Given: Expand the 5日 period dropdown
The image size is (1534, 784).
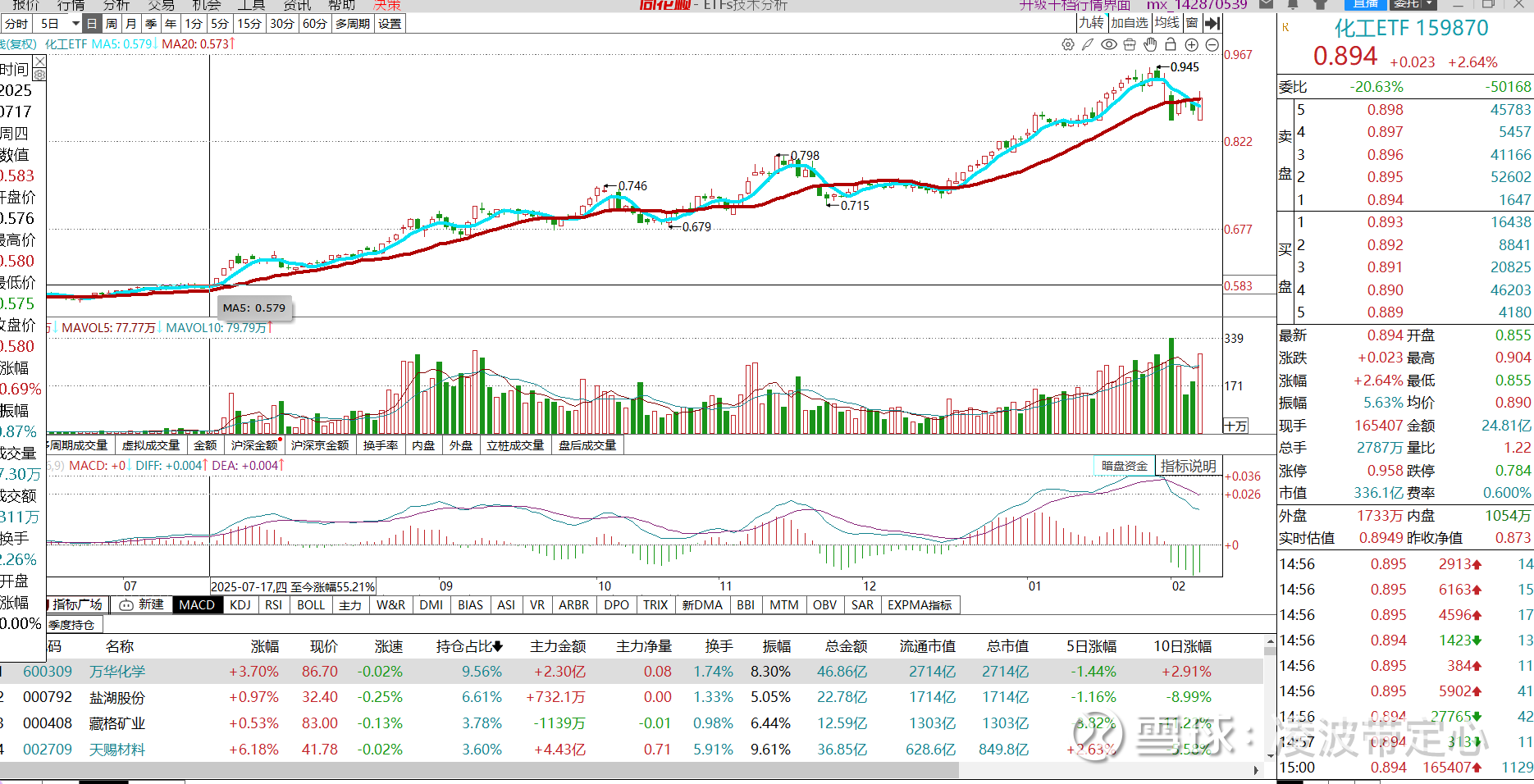Looking at the screenshot, I should tap(75, 24).
